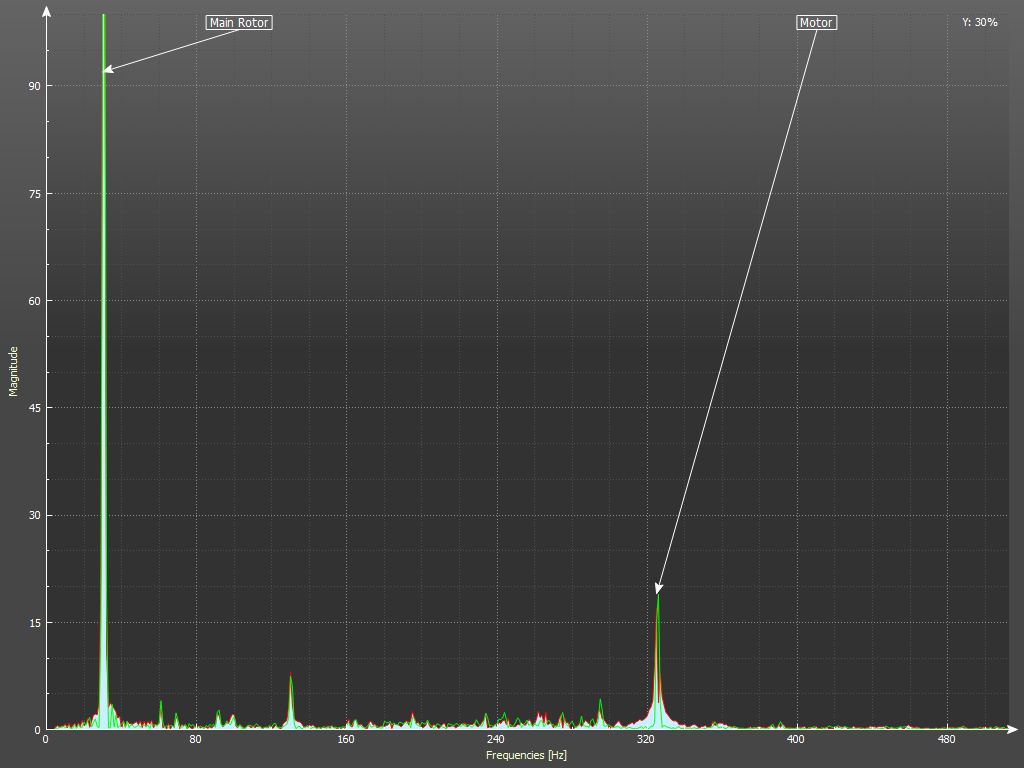Click the arrowhead pointing at Main Rotor peak
Screen dimensions: 1024x768
tap(107, 70)
